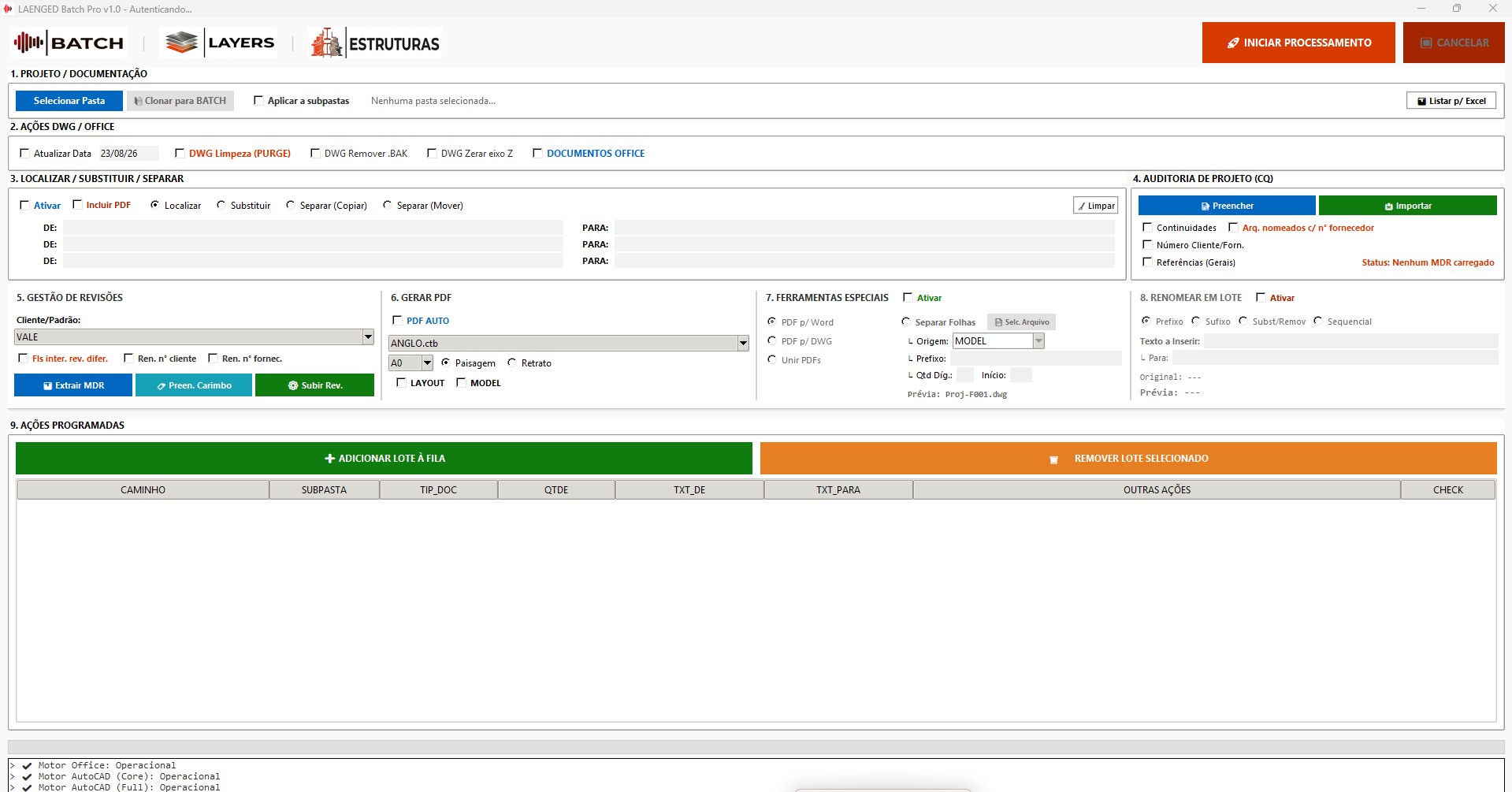
Task: Select Paisagem orientation
Action: 446,363
